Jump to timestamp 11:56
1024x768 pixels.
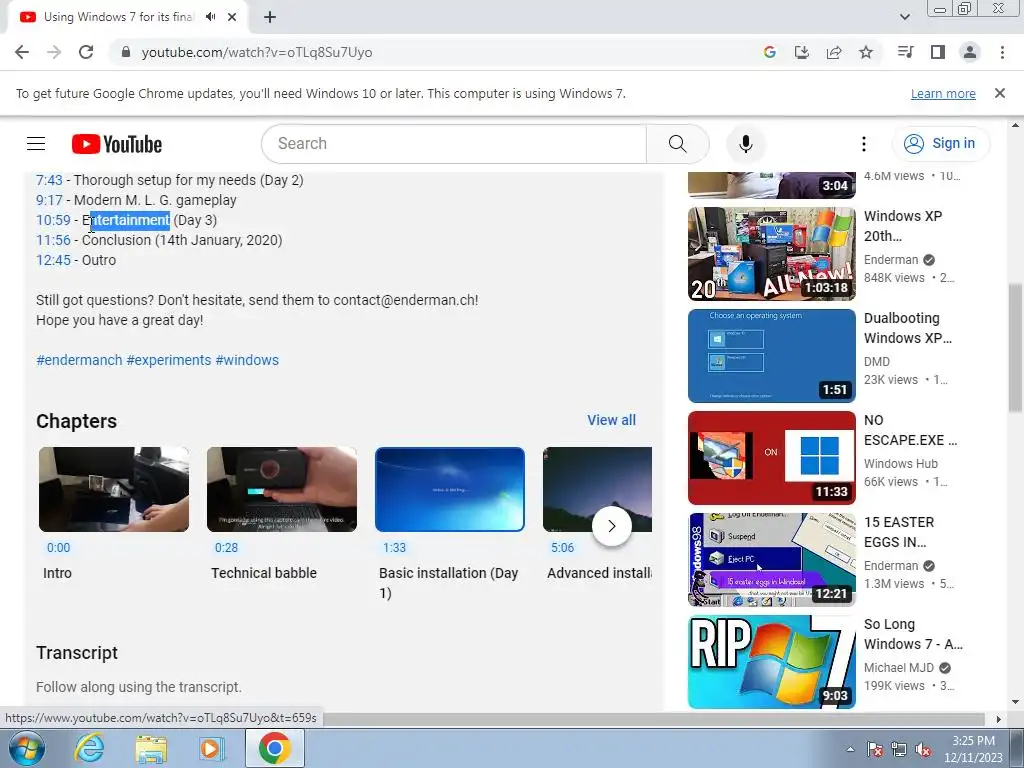[54, 240]
